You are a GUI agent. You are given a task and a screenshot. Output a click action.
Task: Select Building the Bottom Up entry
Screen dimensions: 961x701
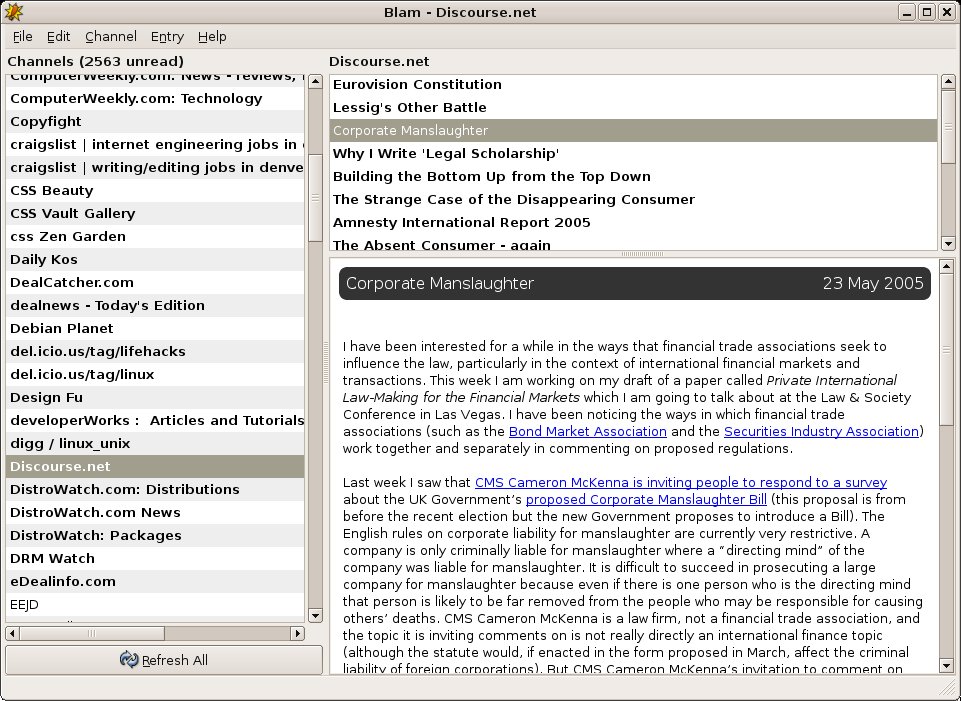pos(633,176)
